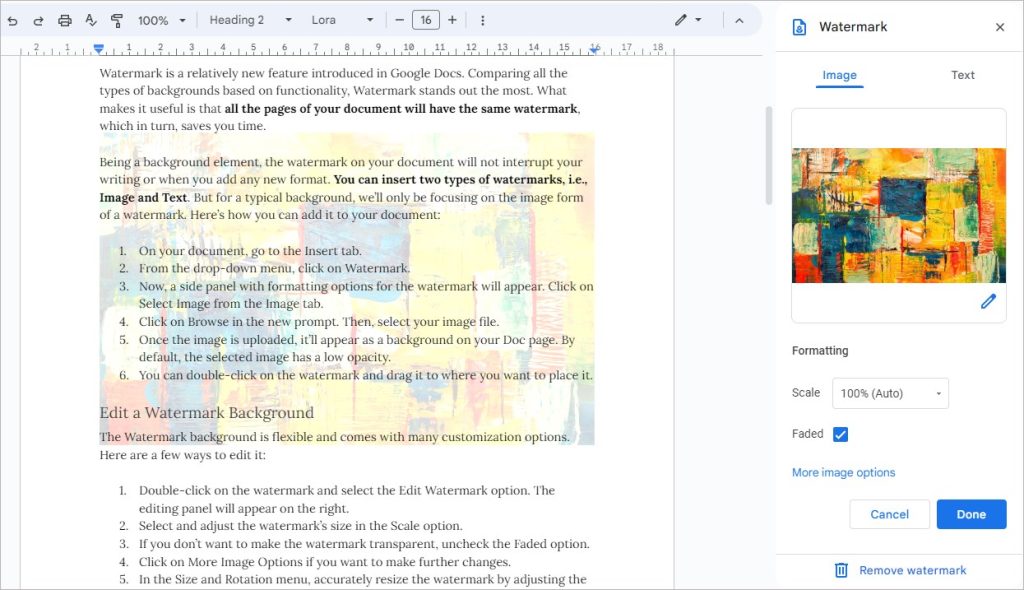Open the three-dot overflow icon on the toolbar
The image size is (1024, 590).
[x=482, y=19]
